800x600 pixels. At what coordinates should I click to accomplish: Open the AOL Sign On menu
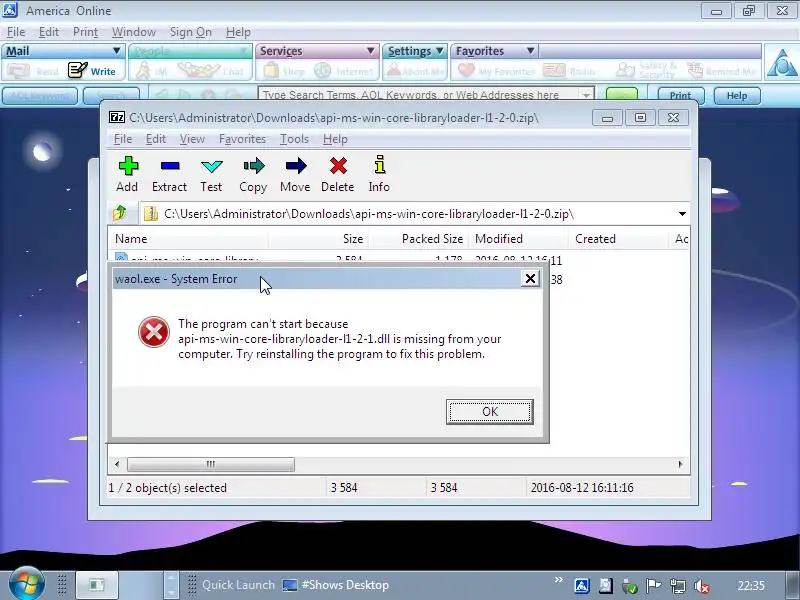point(190,32)
